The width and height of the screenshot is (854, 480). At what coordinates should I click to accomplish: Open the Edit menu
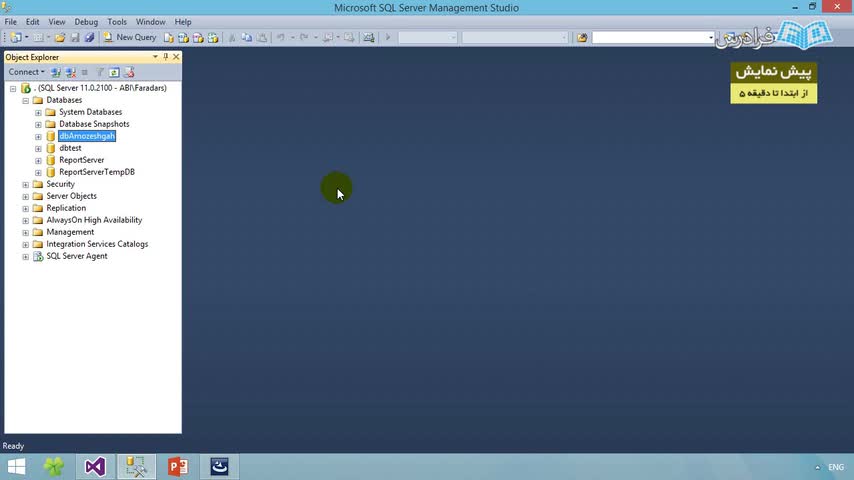click(x=33, y=22)
